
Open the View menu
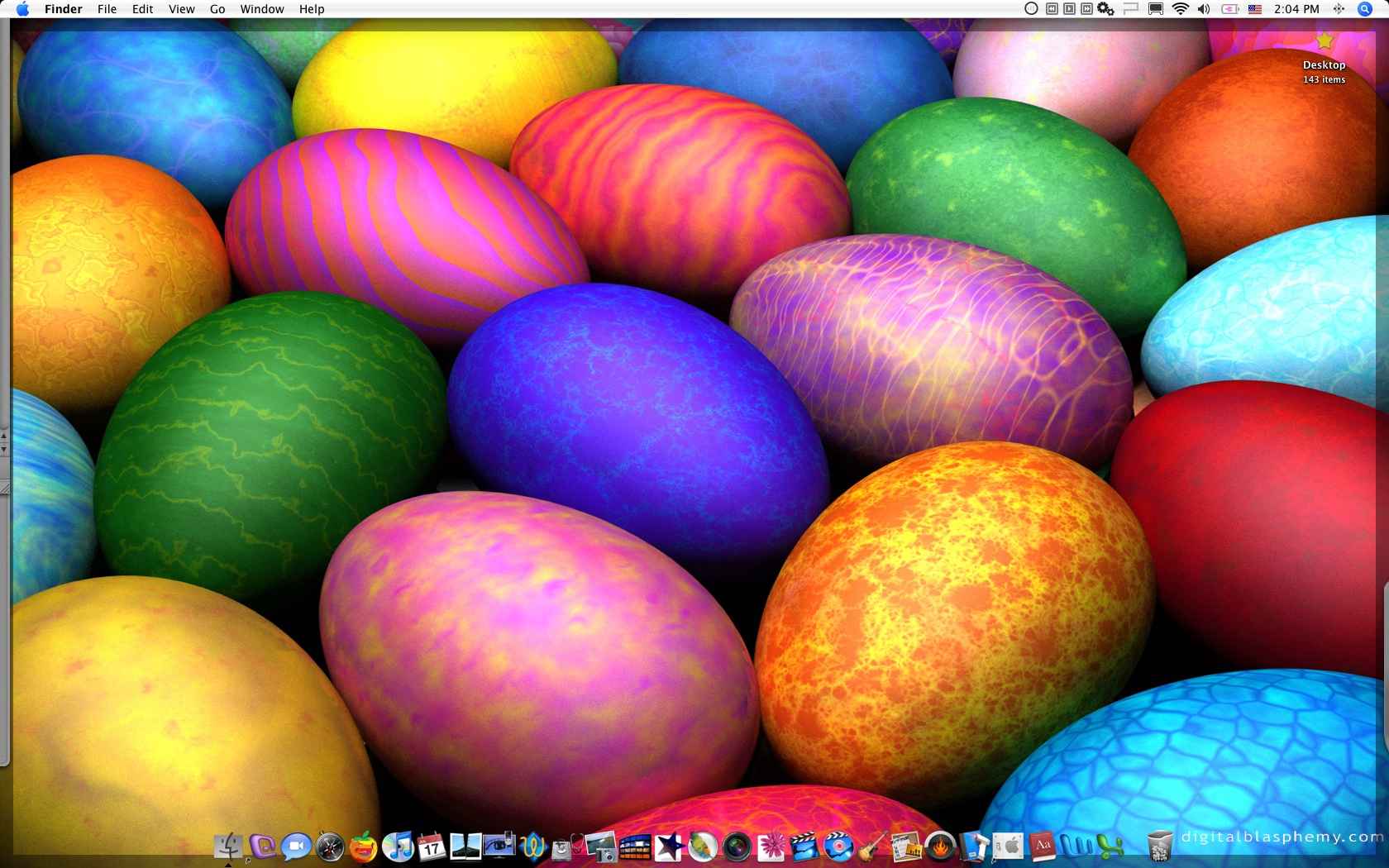point(181,9)
